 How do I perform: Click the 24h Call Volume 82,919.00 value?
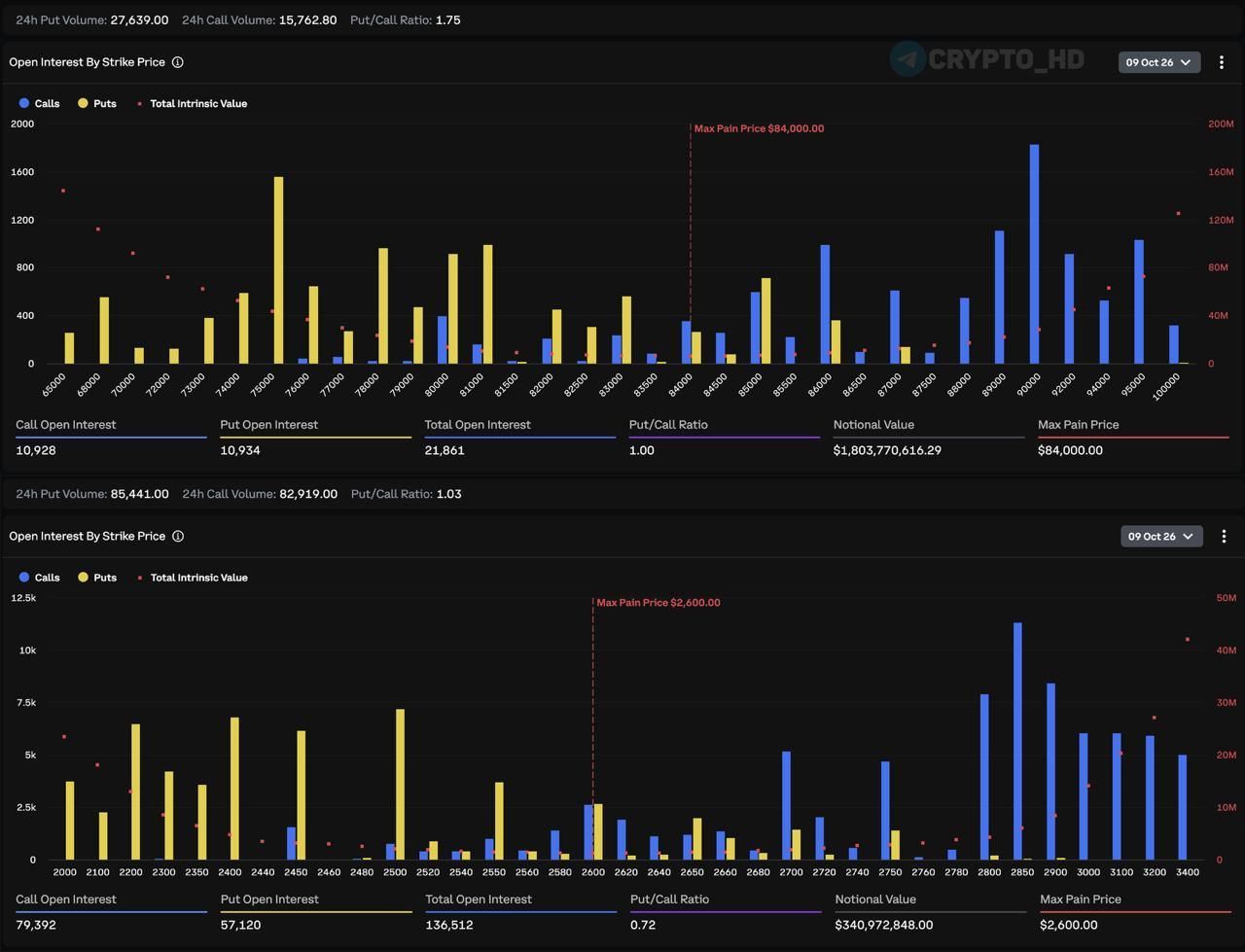click(308, 494)
